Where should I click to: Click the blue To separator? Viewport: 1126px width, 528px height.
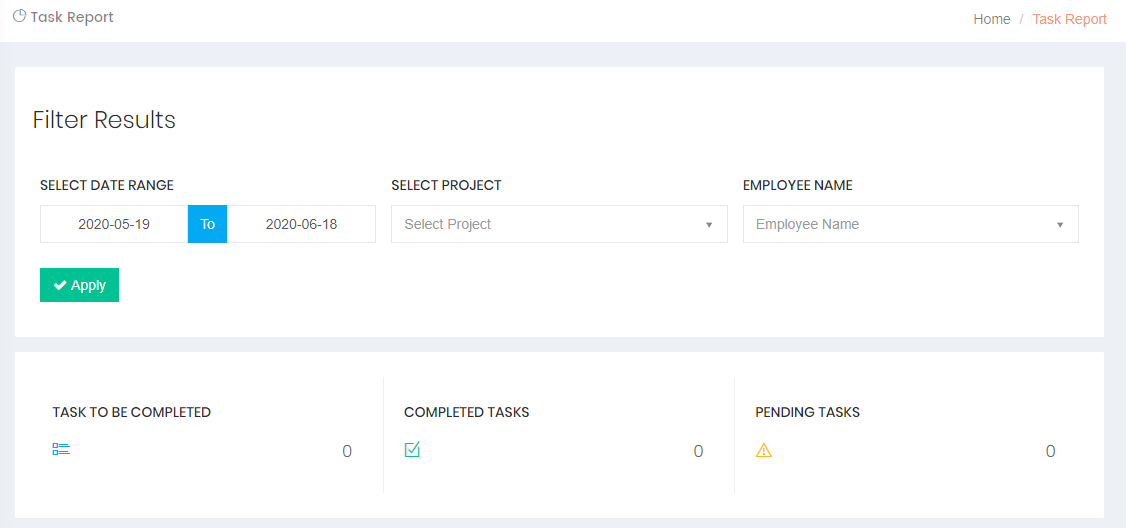[x=207, y=224]
